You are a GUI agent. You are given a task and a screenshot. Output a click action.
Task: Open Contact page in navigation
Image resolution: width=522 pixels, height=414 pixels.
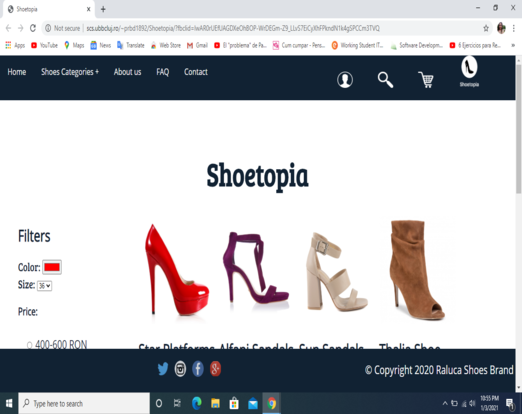[x=196, y=72]
